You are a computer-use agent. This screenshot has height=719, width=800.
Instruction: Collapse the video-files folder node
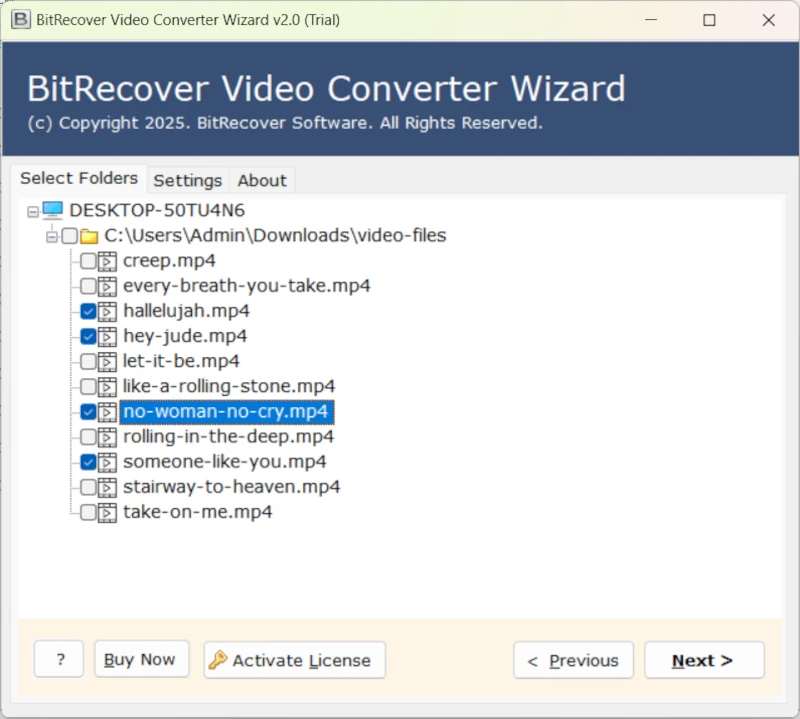pos(52,236)
